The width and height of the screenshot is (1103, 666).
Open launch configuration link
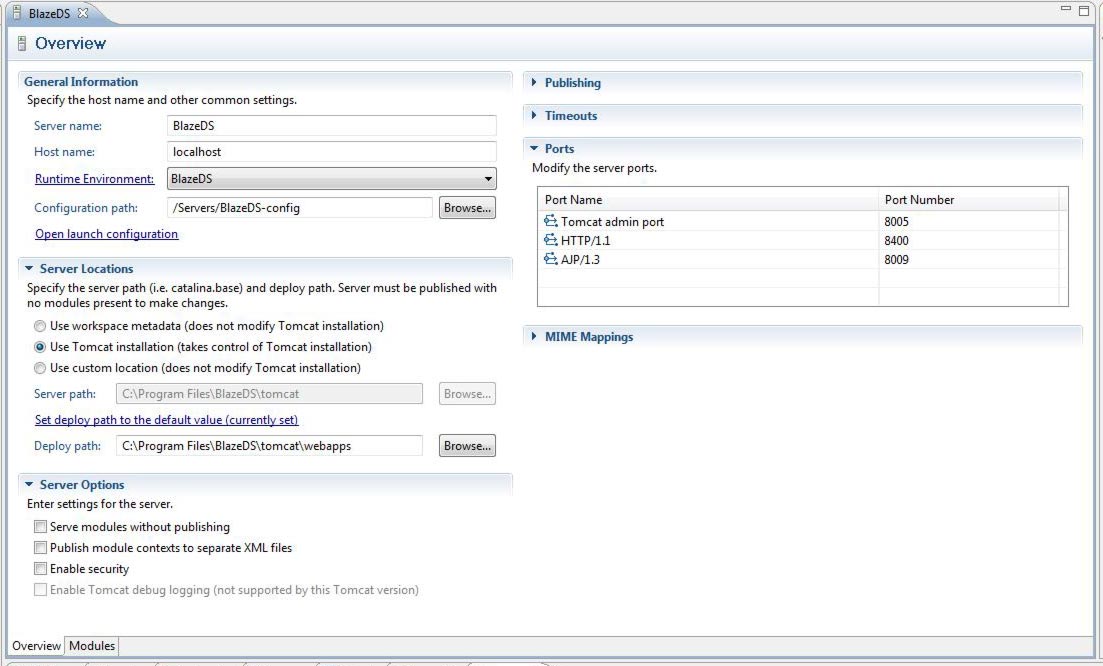point(106,233)
